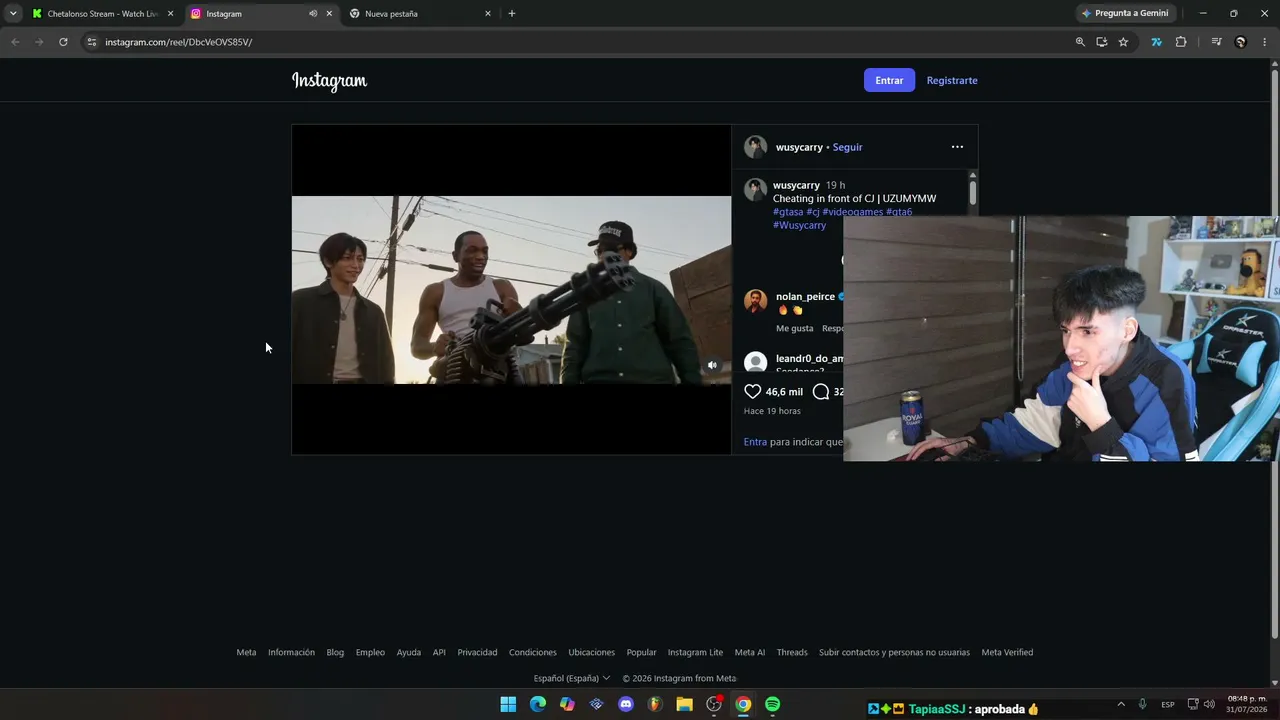
Task: Show hidden system tray icons
Action: pos(1121,704)
